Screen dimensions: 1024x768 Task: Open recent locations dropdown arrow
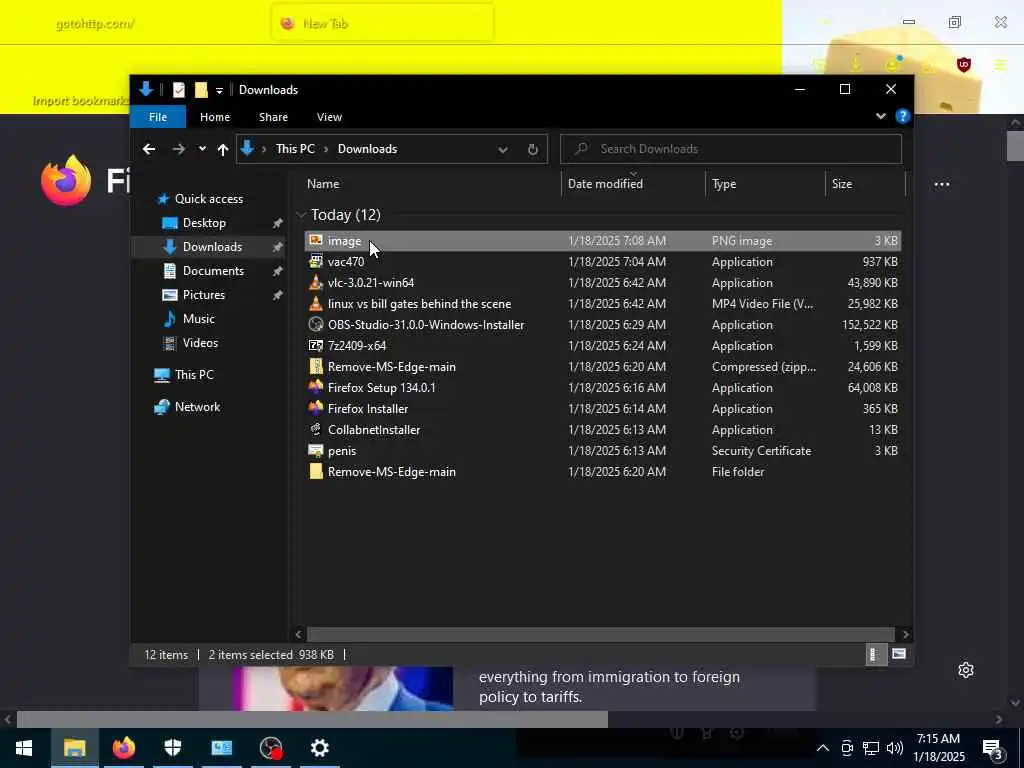pyautogui.click(x=202, y=149)
